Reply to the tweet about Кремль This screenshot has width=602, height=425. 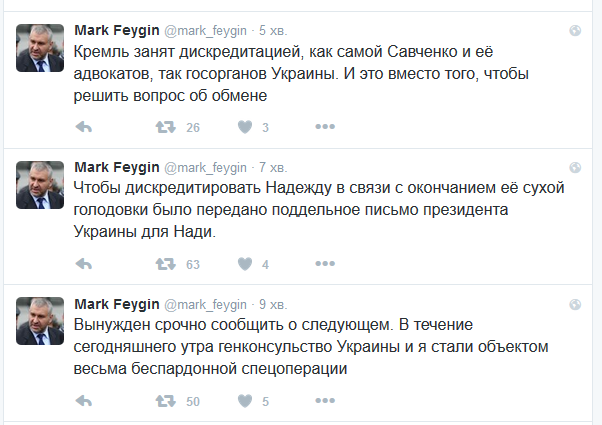pyautogui.click(x=84, y=127)
